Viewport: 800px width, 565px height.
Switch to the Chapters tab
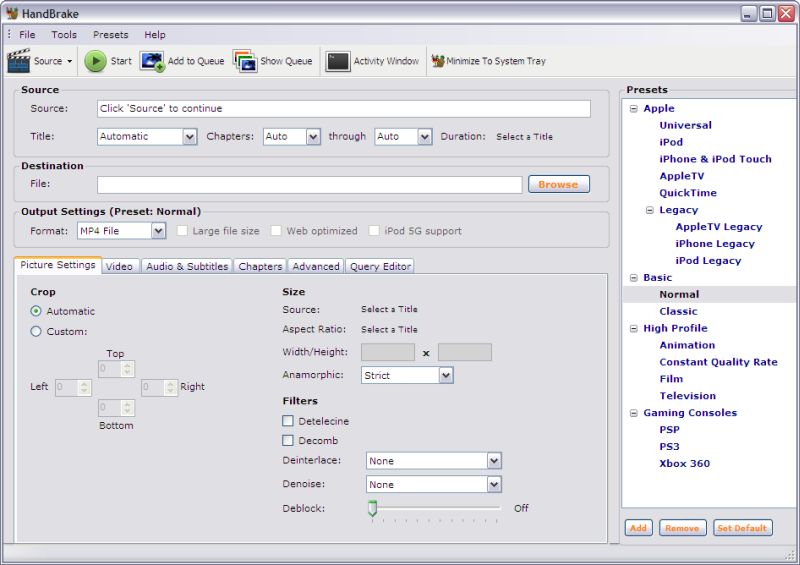click(x=260, y=266)
